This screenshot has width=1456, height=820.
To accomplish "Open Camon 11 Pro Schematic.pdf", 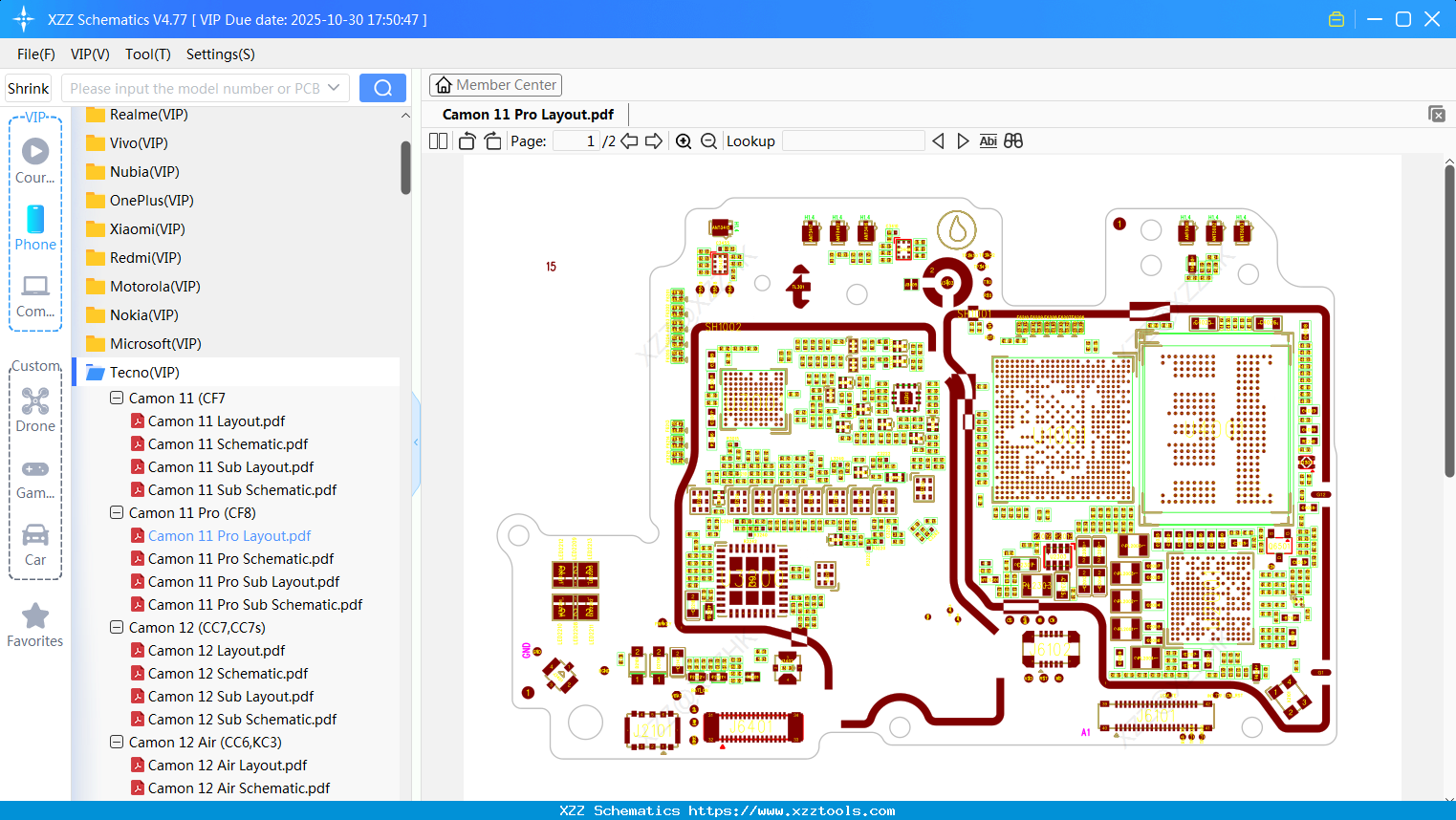I will click(241, 559).
